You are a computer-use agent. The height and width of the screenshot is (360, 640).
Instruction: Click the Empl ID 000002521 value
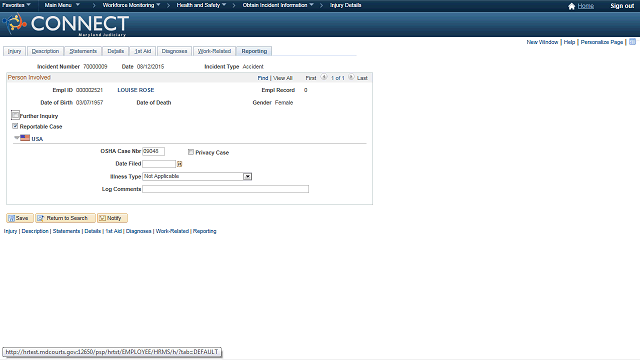(x=89, y=90)
